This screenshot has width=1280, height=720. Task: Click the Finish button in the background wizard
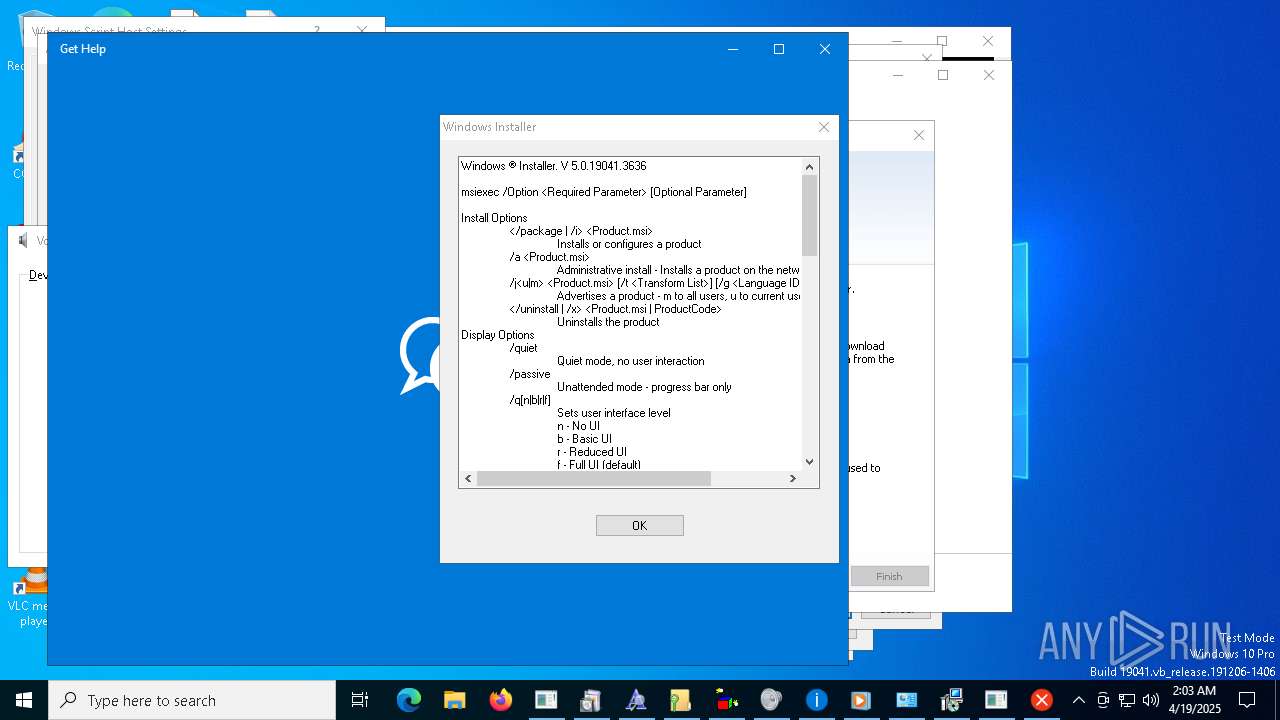(x=889, y=576)
